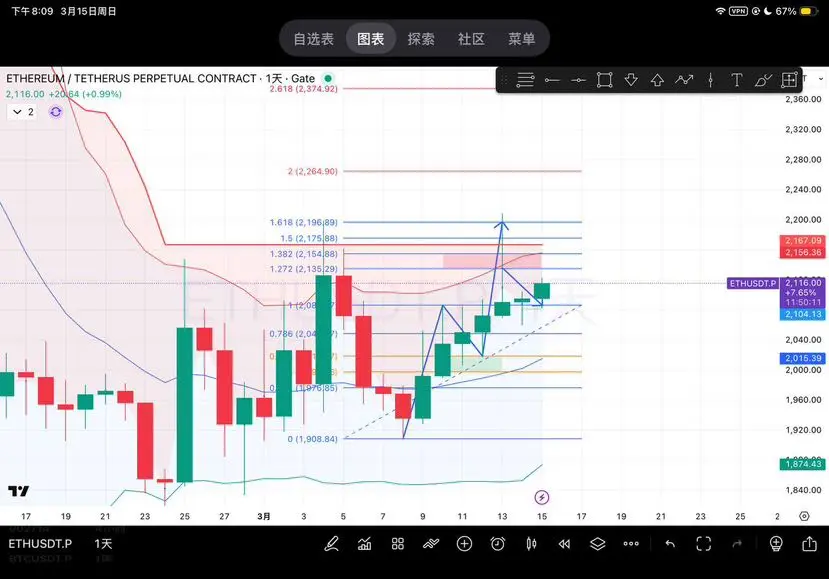This screenshot has height=579, width=829.
Task: Open the ETHUSDT.P symbol search button
Action: (40, 544)
